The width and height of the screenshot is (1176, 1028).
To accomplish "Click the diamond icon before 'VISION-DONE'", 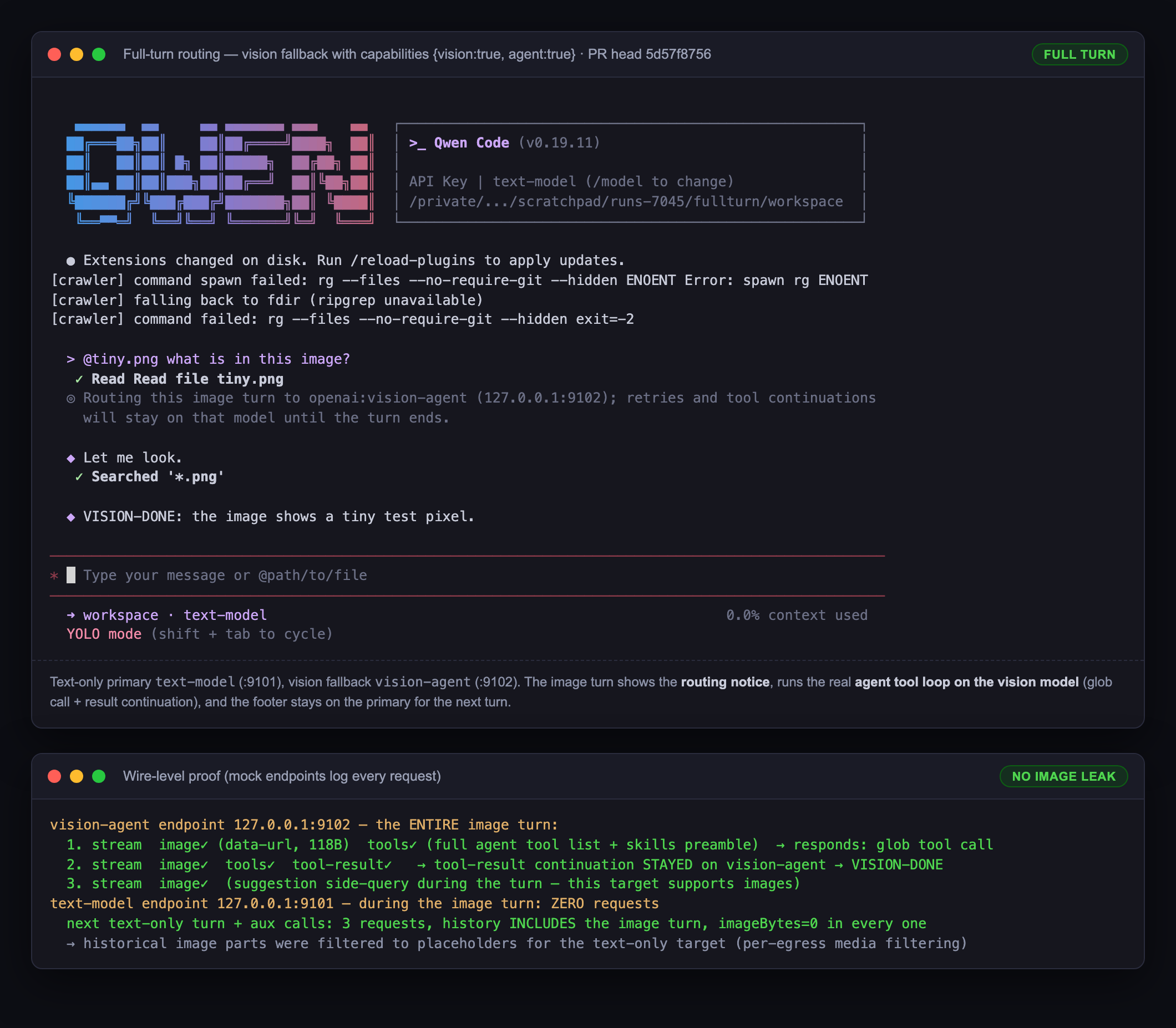I will (x=70, y=517).
